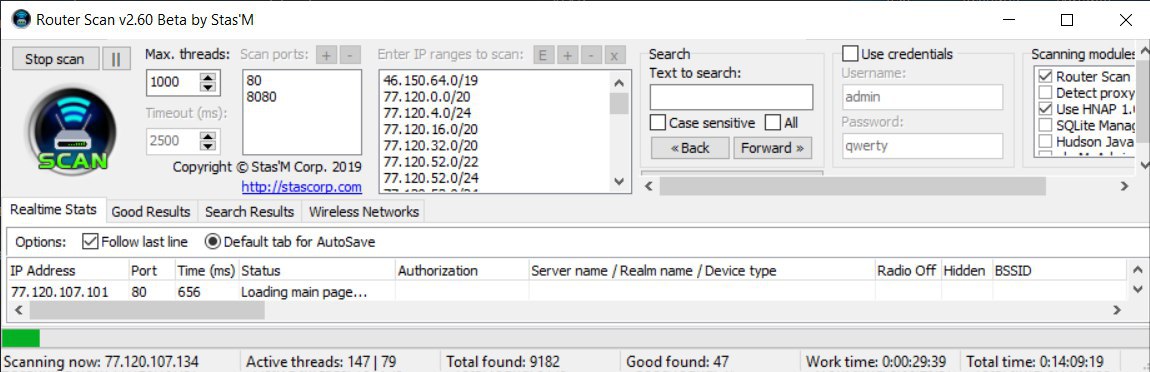Viewport: 1150px width, 372px height.
Task: Click the Text to search input field
Action: point(731,97)
